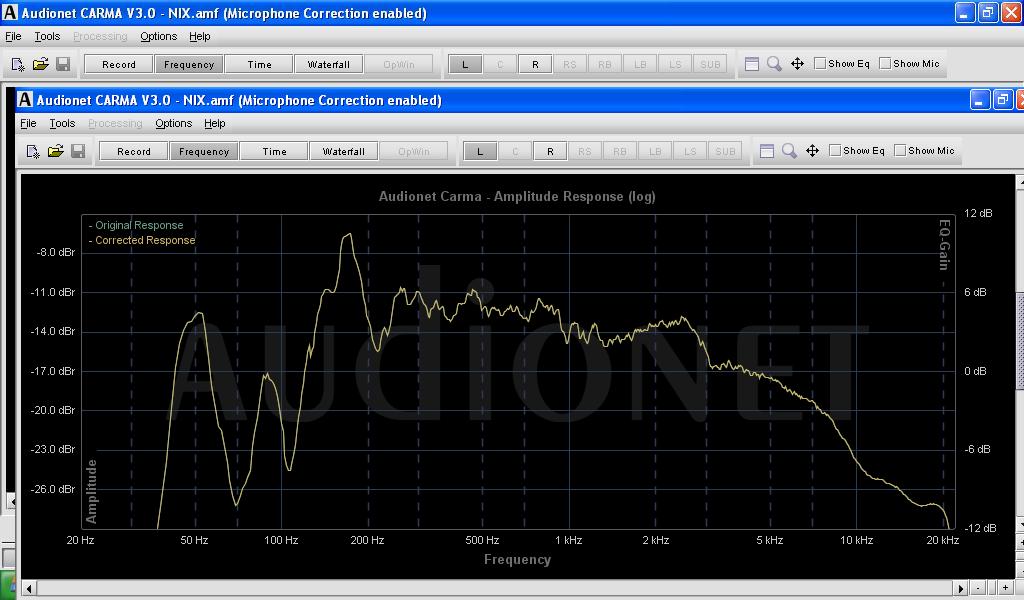Image resolution: width=1024 pixels, height=600 pixels.
Task: Select Frequency view in back window
Action: tap(189, 64)
